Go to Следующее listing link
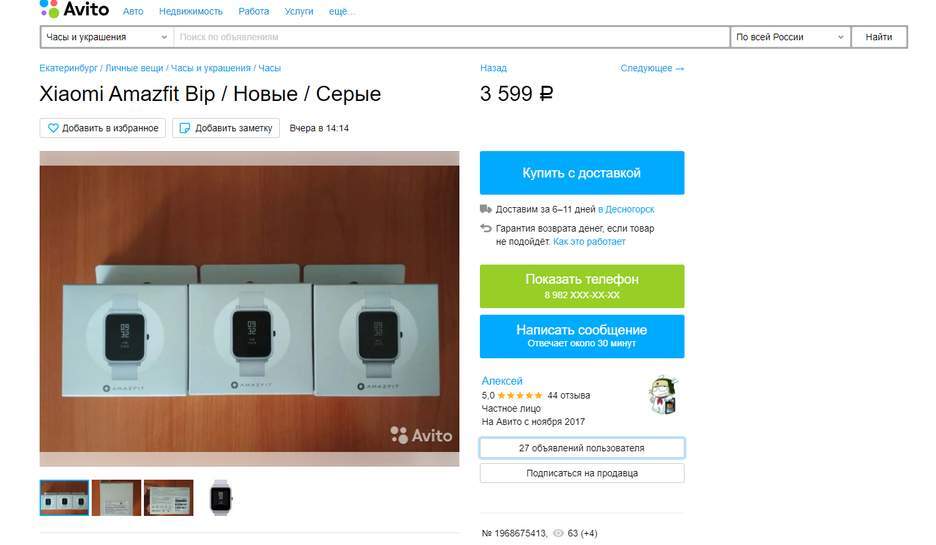The width and height of the screenshot is (936, 545). 652,68
